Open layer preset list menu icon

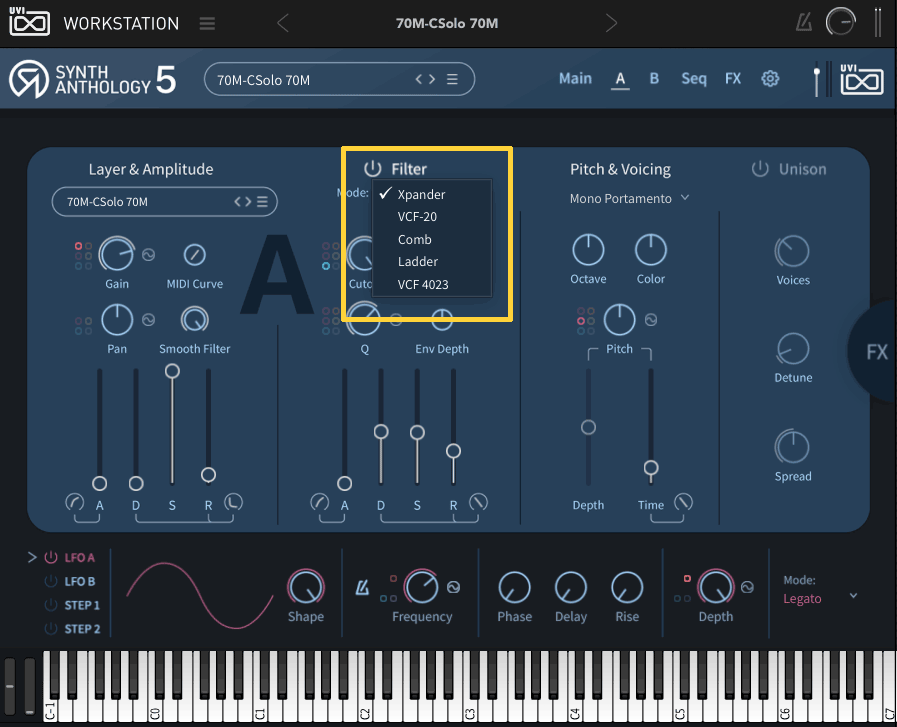point(262,201)
